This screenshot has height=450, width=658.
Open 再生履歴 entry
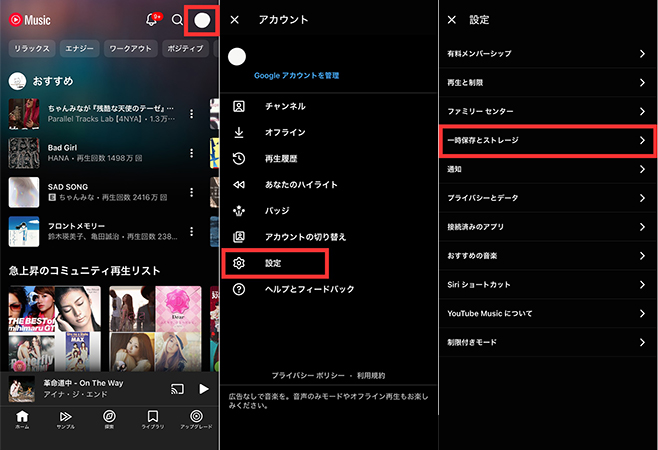pos(329,158)
